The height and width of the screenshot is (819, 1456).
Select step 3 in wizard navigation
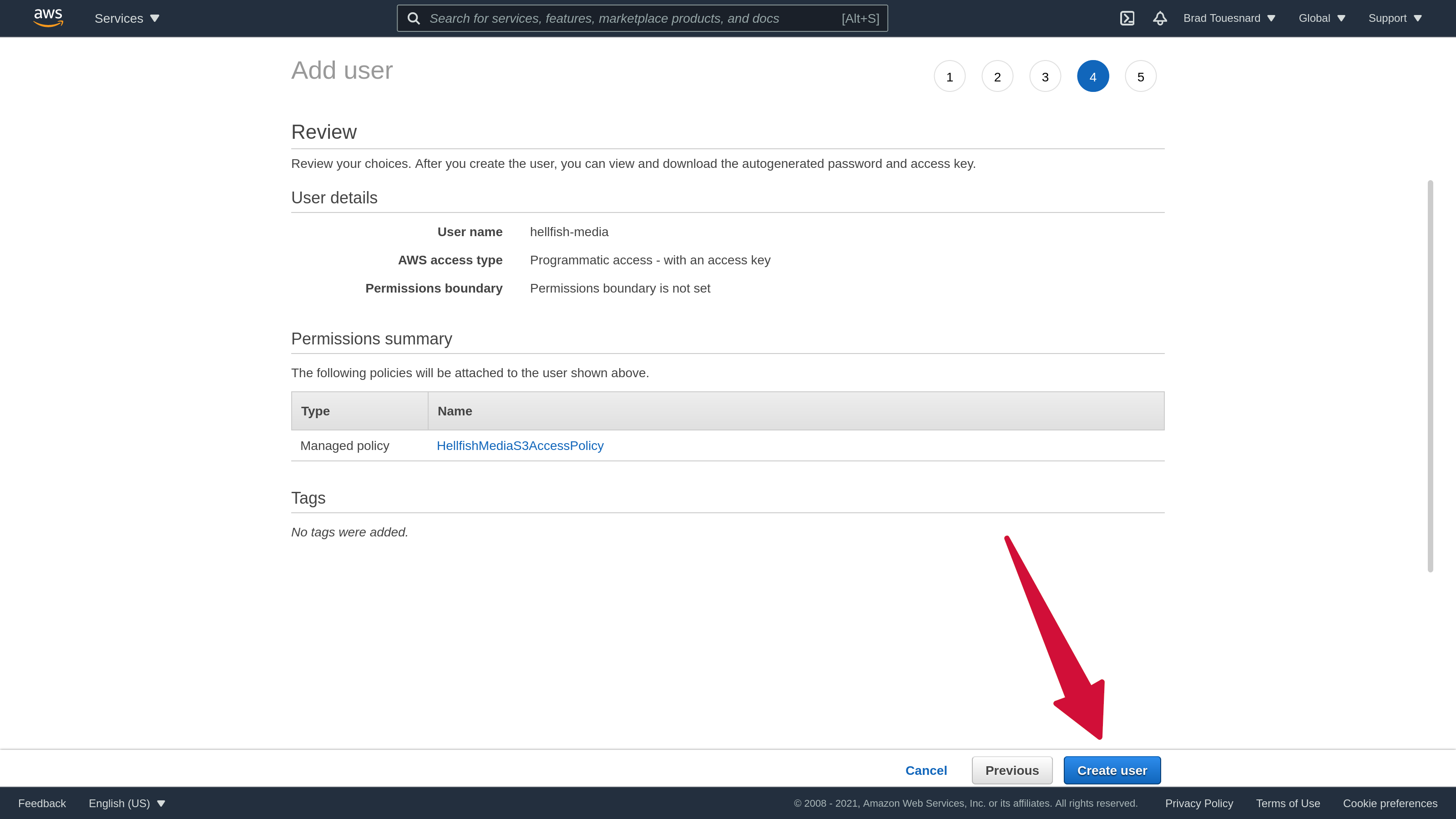(1045, 76)
